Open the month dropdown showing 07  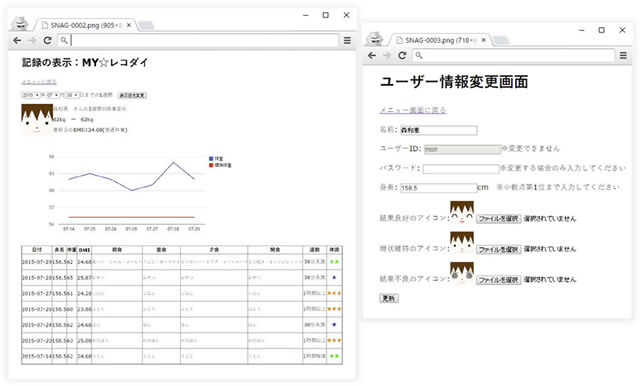point(53,95)
